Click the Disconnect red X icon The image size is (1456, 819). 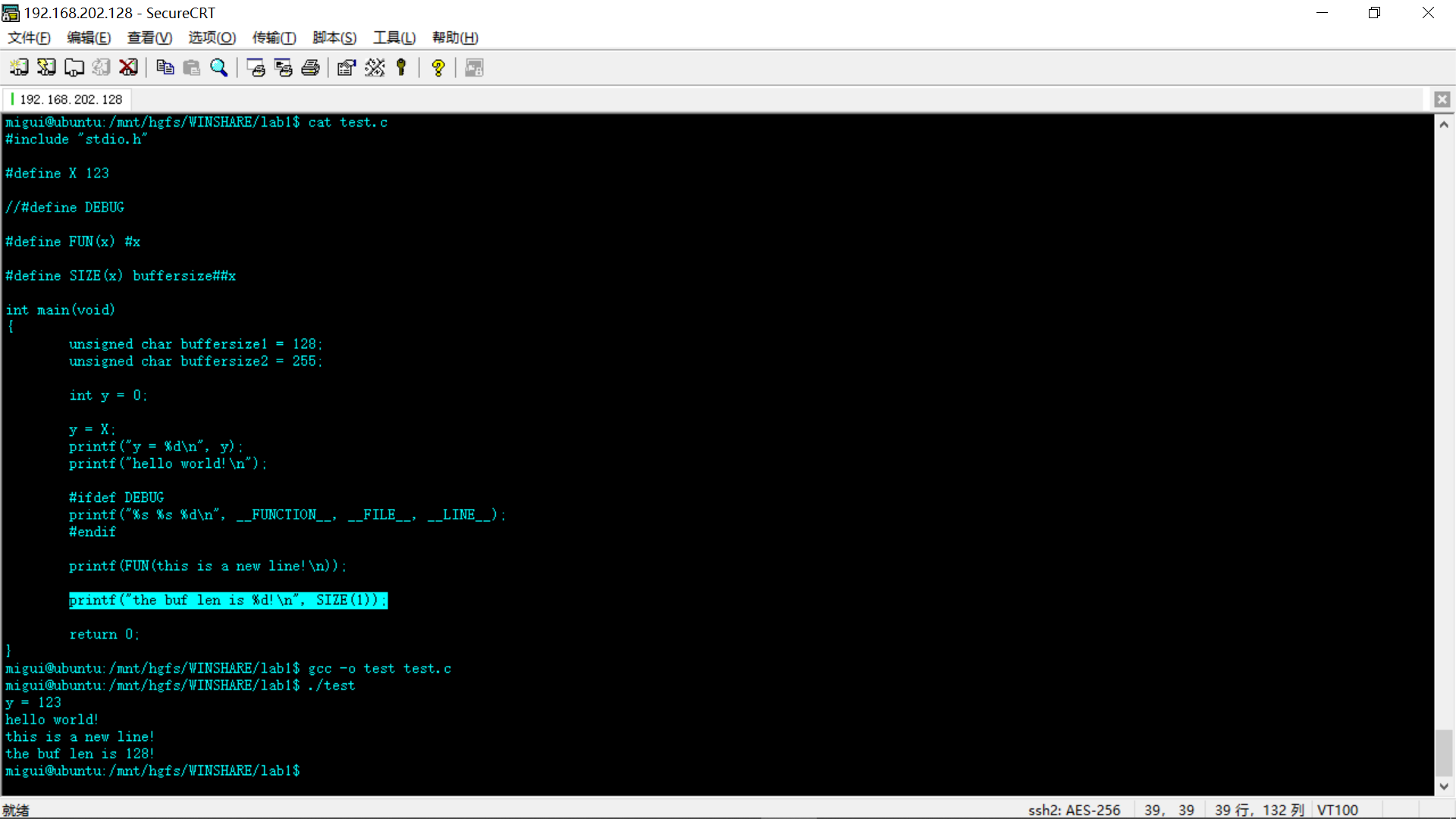[128, 67]
